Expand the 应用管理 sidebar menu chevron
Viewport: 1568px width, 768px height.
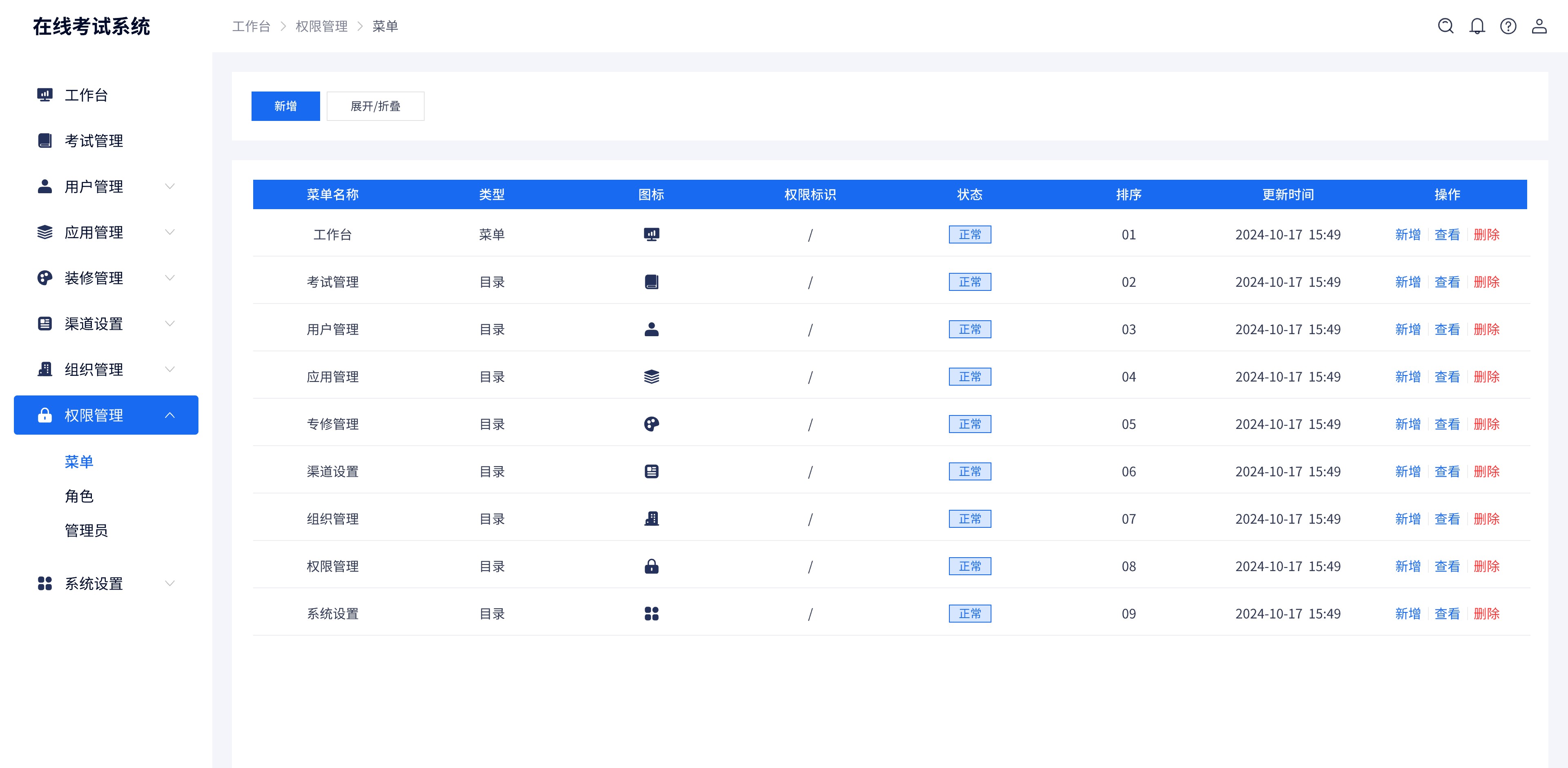(170, 232)
